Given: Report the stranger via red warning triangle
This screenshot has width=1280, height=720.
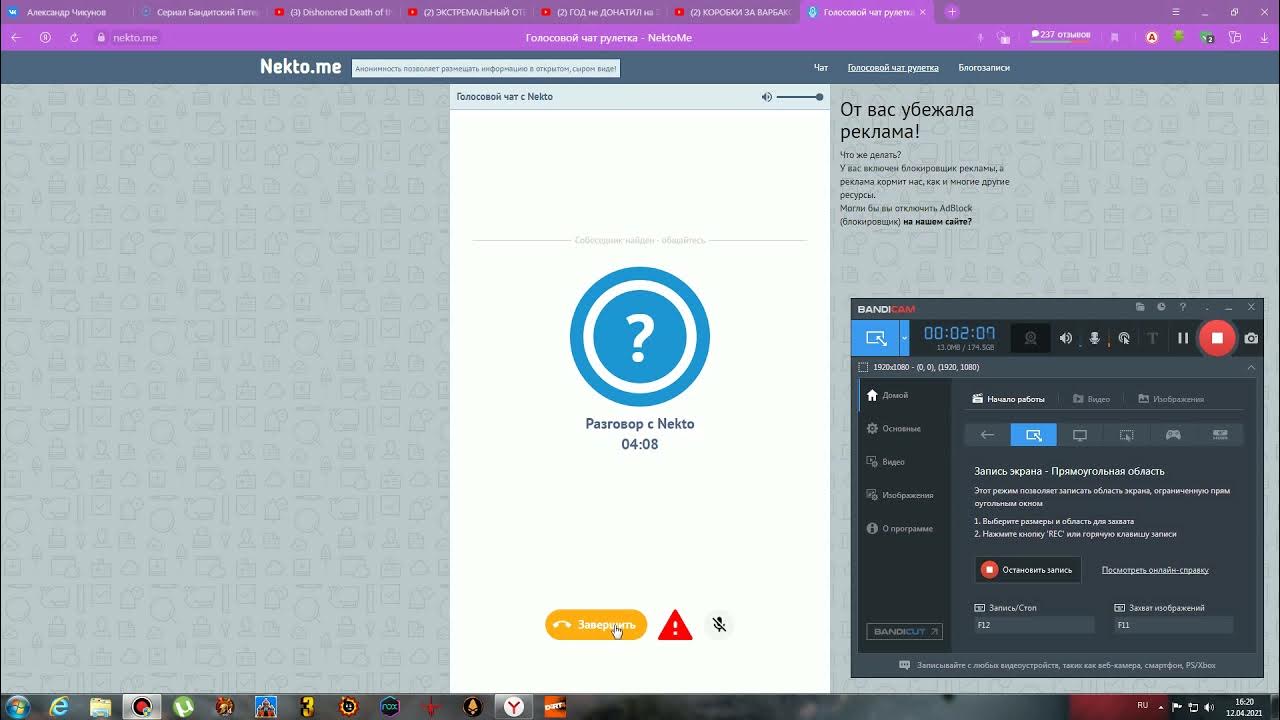Looking at the screenshot, I should 675,625.
